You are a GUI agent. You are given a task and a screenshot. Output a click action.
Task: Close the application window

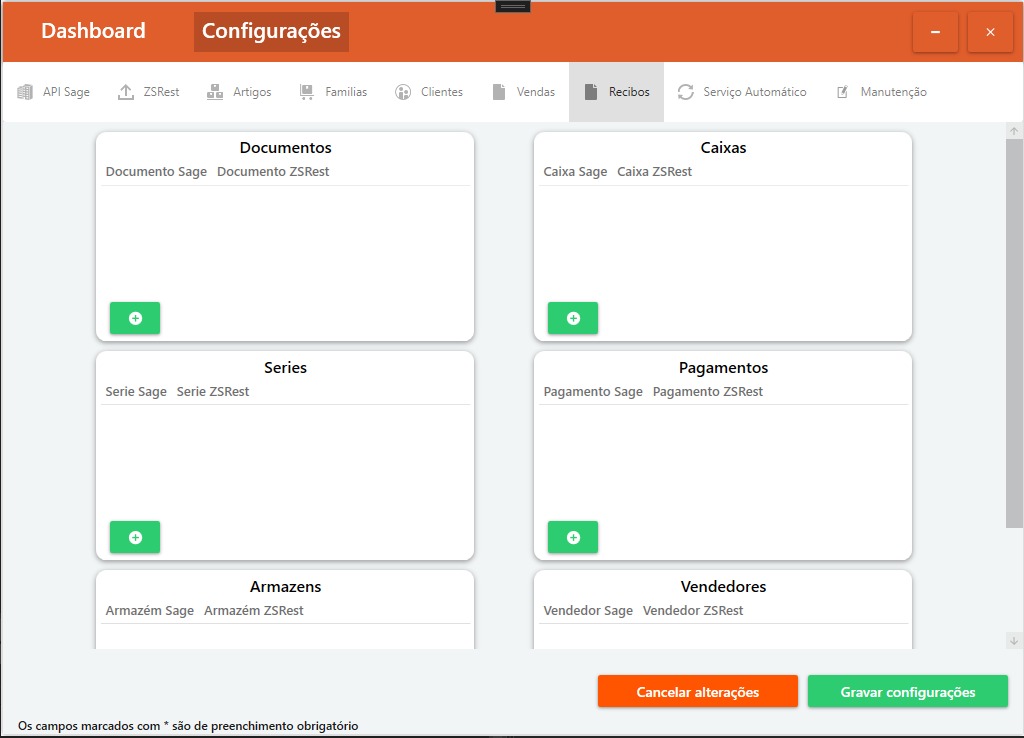(990, 32)
